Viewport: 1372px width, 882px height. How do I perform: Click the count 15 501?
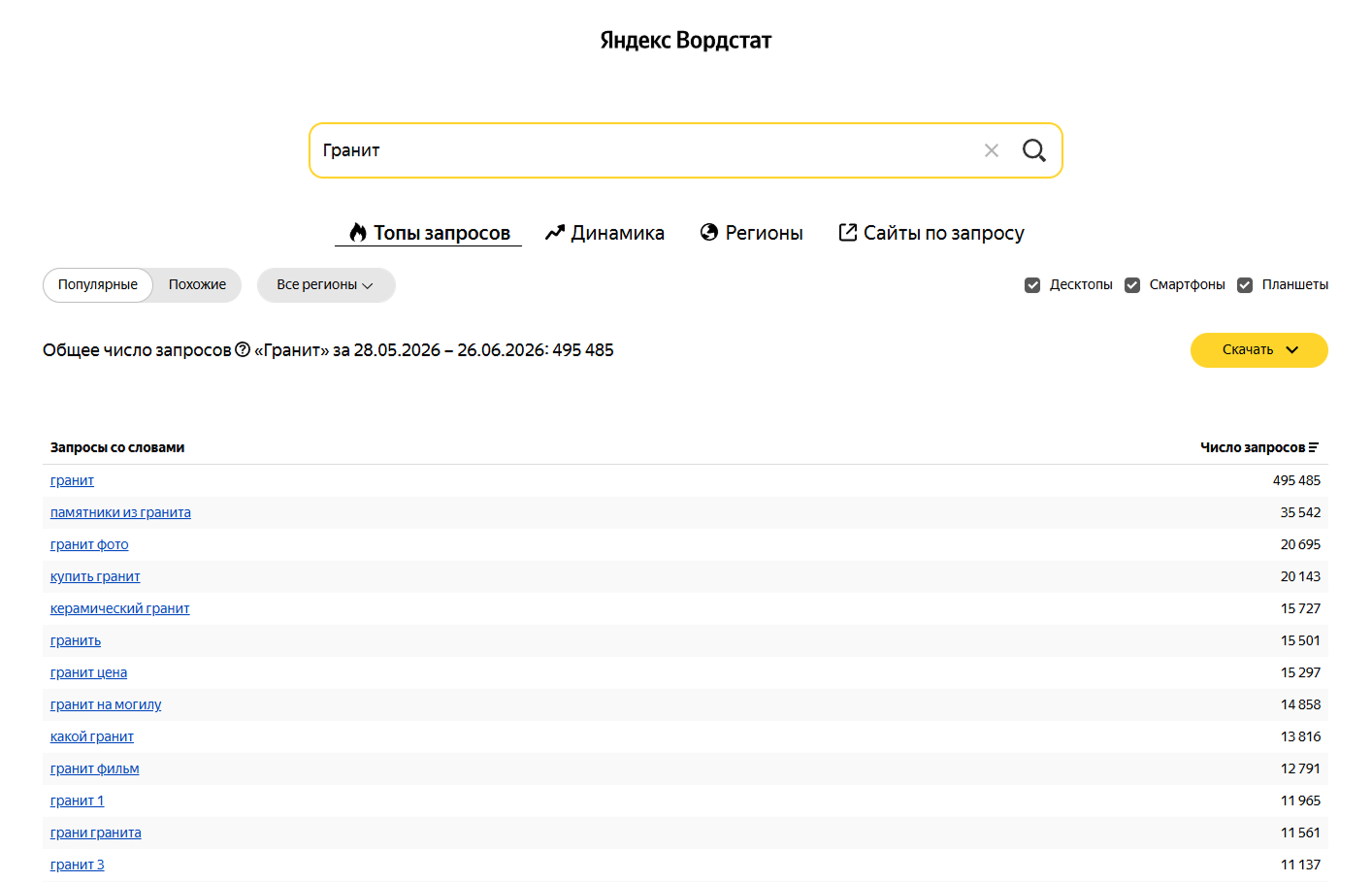click(x=1300, y=640)
